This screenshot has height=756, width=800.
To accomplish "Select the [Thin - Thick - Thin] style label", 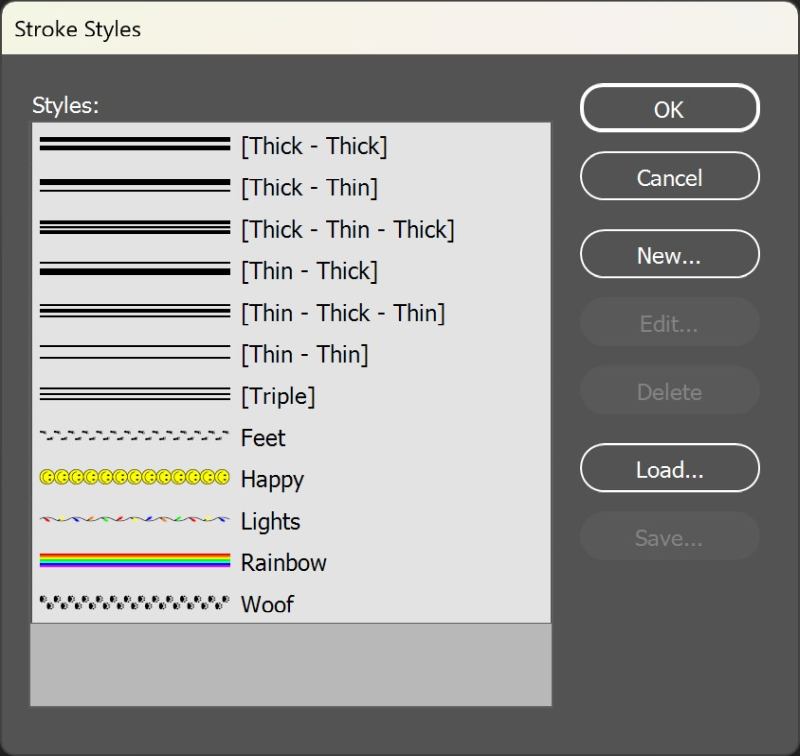I will pyautogui.click(x=343, y=313).
